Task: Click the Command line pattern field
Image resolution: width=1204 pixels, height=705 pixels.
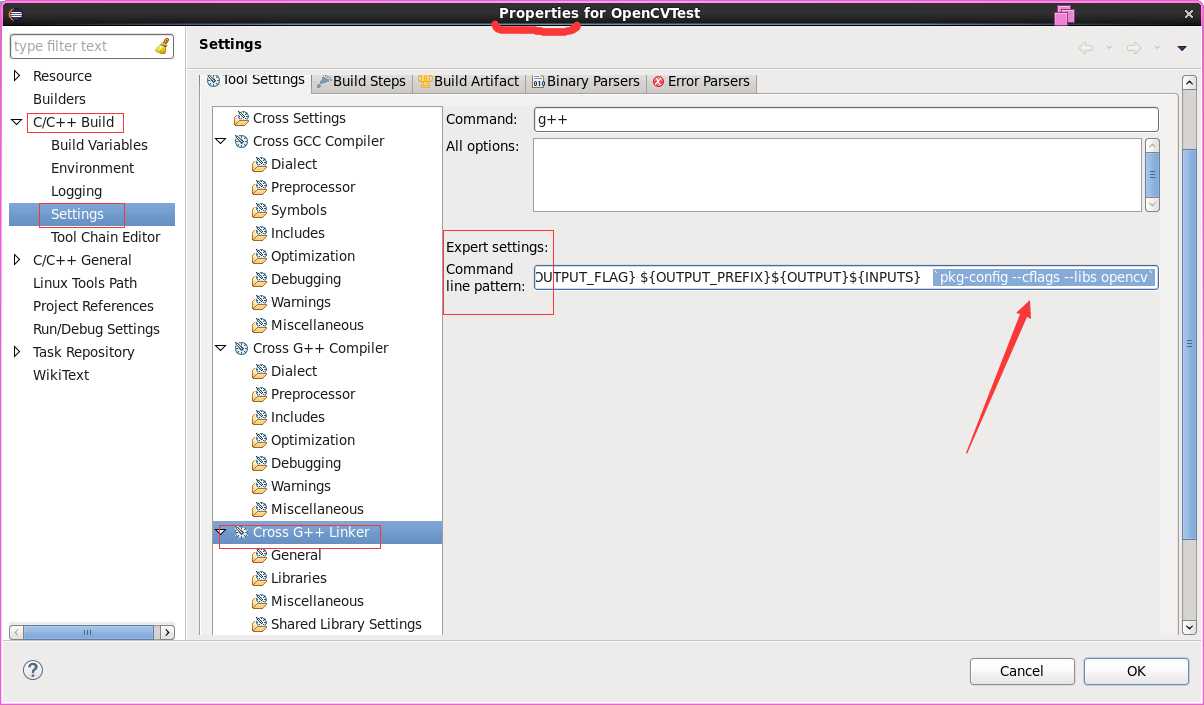Action: 846,277
